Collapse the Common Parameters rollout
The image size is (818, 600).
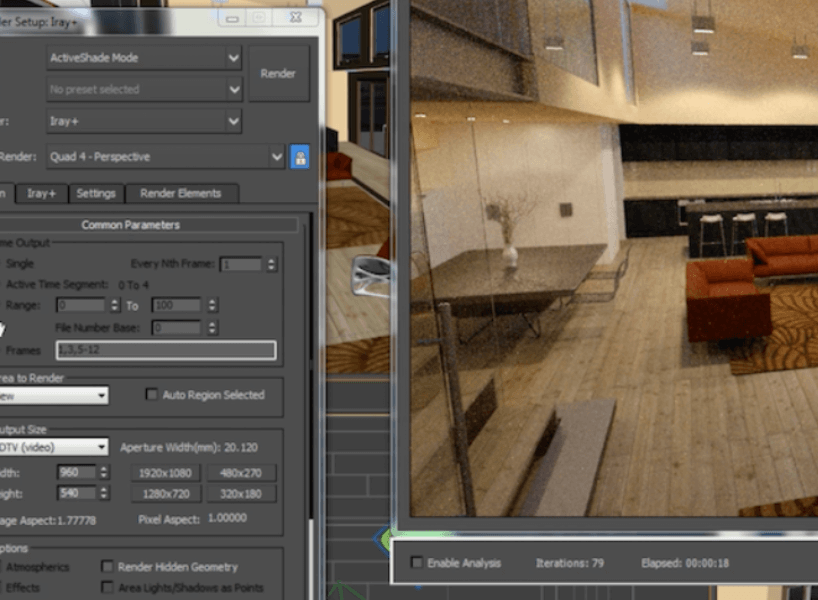pos(130,225)
